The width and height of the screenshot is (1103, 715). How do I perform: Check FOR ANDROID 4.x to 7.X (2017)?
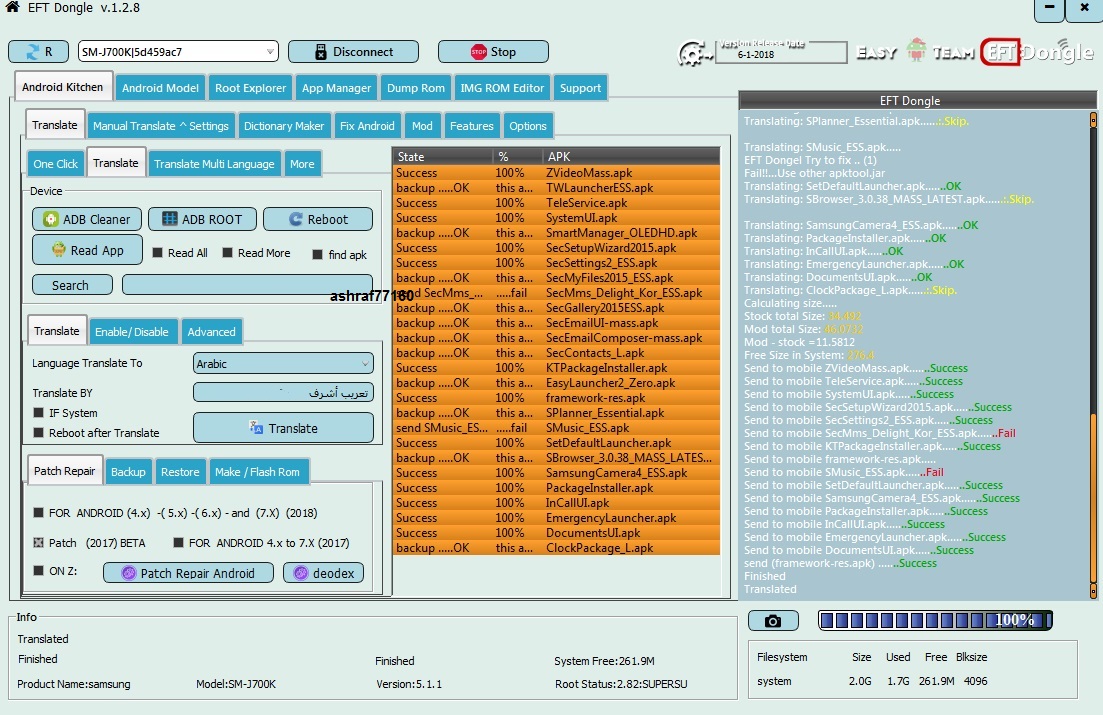tap(178, 543)
